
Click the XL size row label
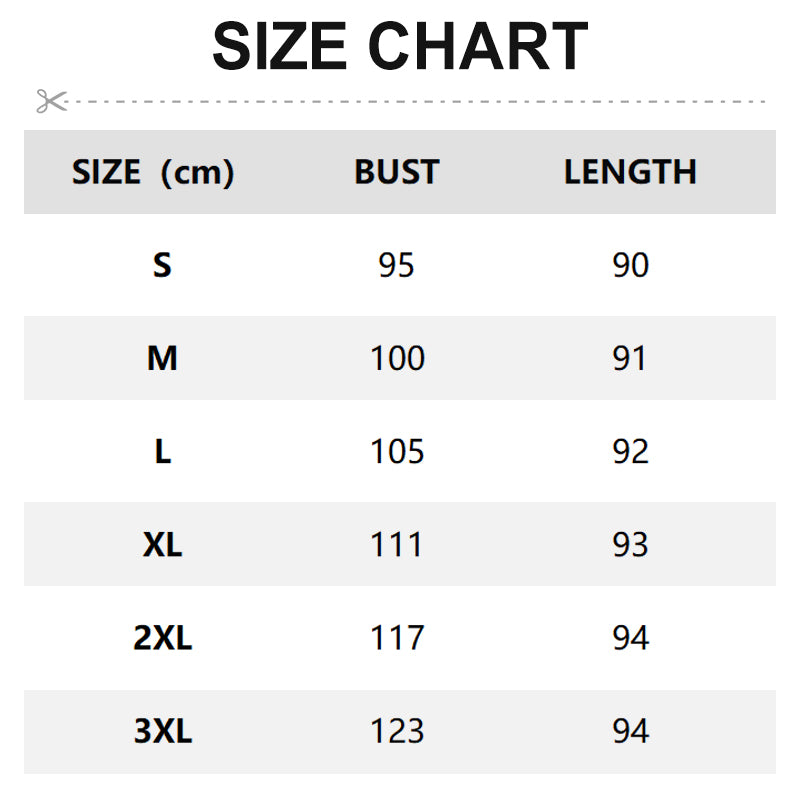(x=162, y=545)
